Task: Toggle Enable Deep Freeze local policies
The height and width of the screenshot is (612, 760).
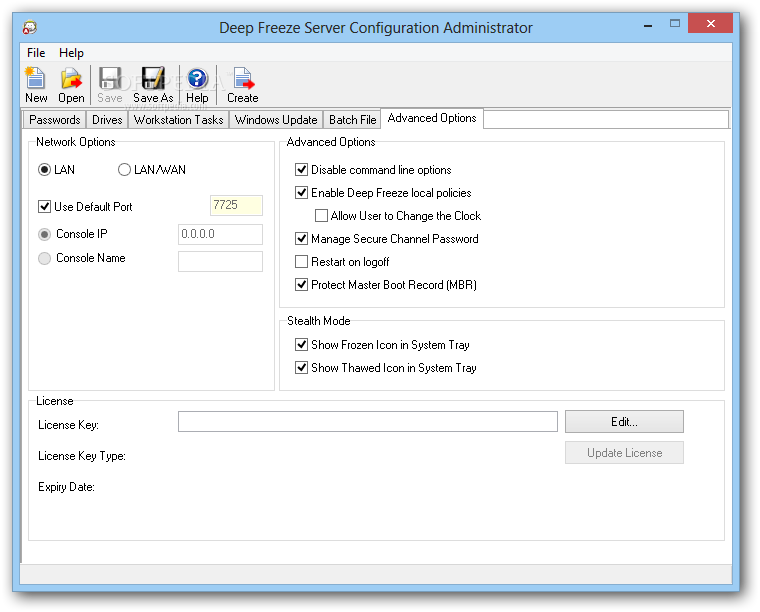Action: tap(301, 192)
